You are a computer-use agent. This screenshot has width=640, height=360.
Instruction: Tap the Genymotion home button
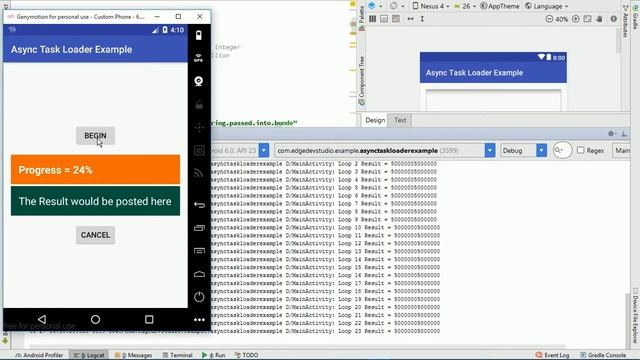click(x=199, y=274)
